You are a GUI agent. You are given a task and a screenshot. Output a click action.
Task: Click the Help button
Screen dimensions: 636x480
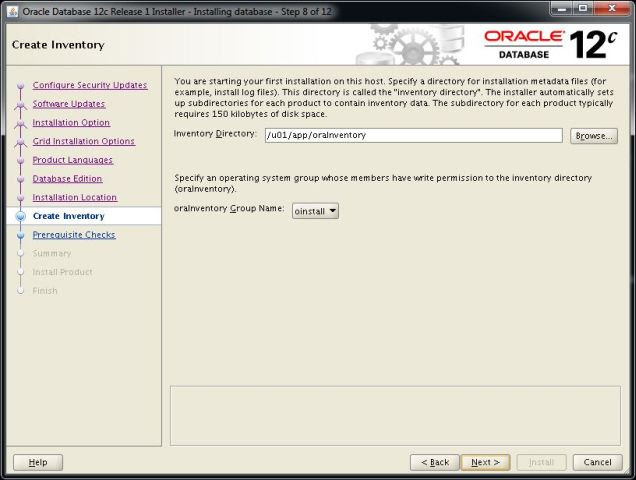pyautogui.click(x=38, y=462)
